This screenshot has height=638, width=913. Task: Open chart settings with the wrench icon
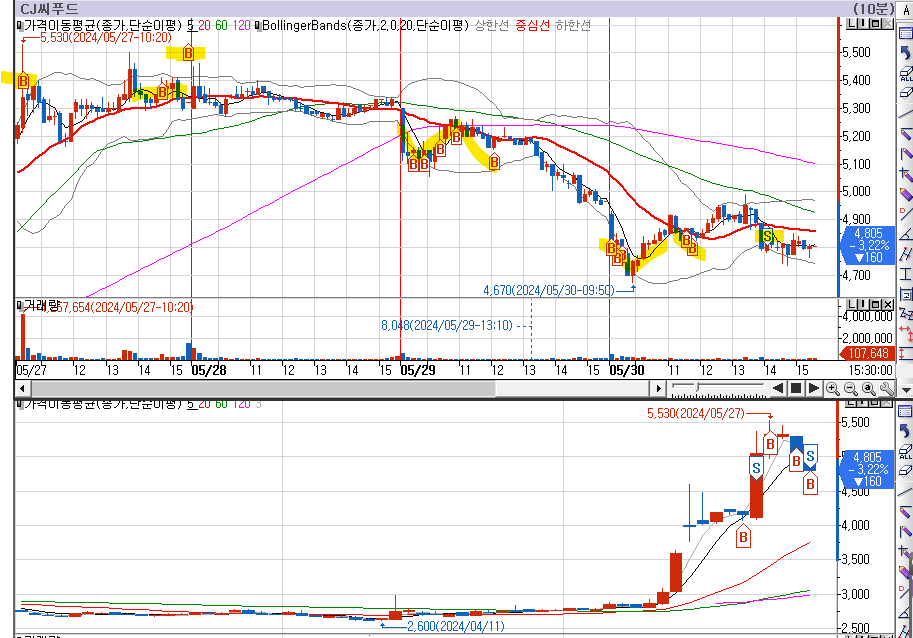coord(887,389)
